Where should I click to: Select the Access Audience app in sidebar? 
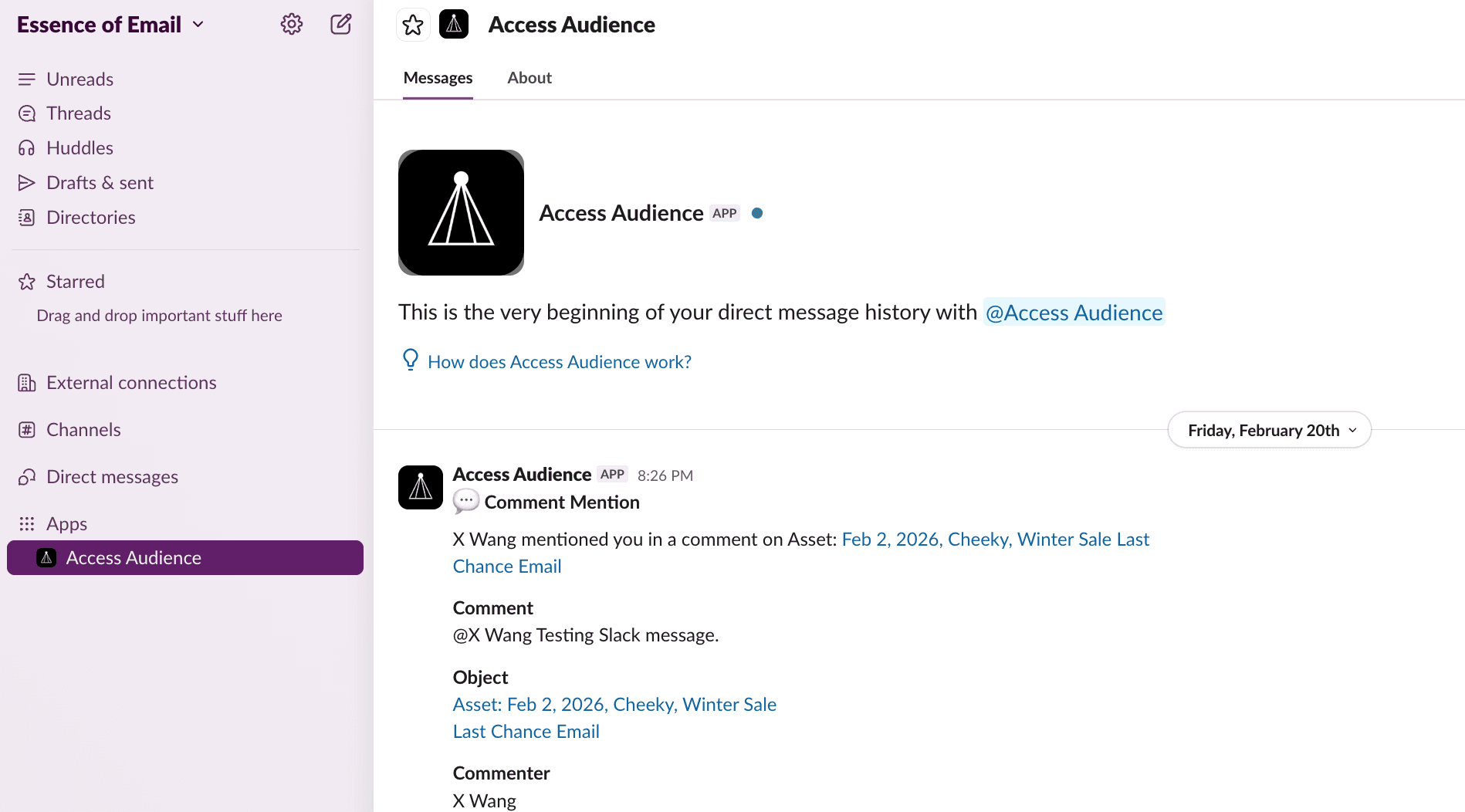tap(133, 557)
